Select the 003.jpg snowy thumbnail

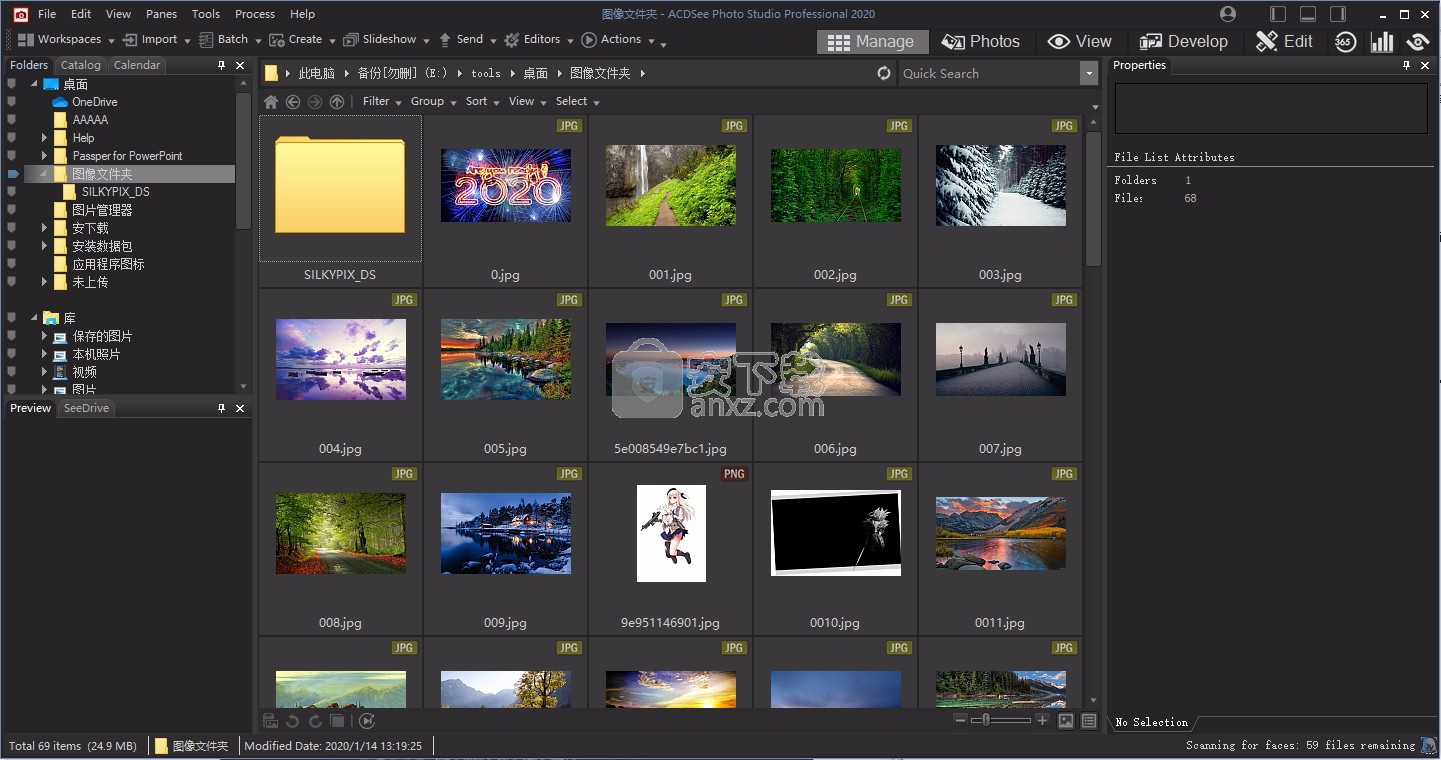coord(1001,185)
